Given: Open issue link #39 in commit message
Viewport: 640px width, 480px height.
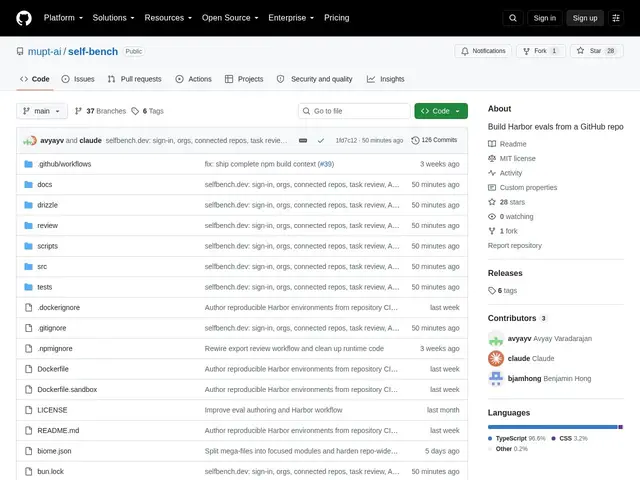Looking at the screenshot, I should 326,164.
